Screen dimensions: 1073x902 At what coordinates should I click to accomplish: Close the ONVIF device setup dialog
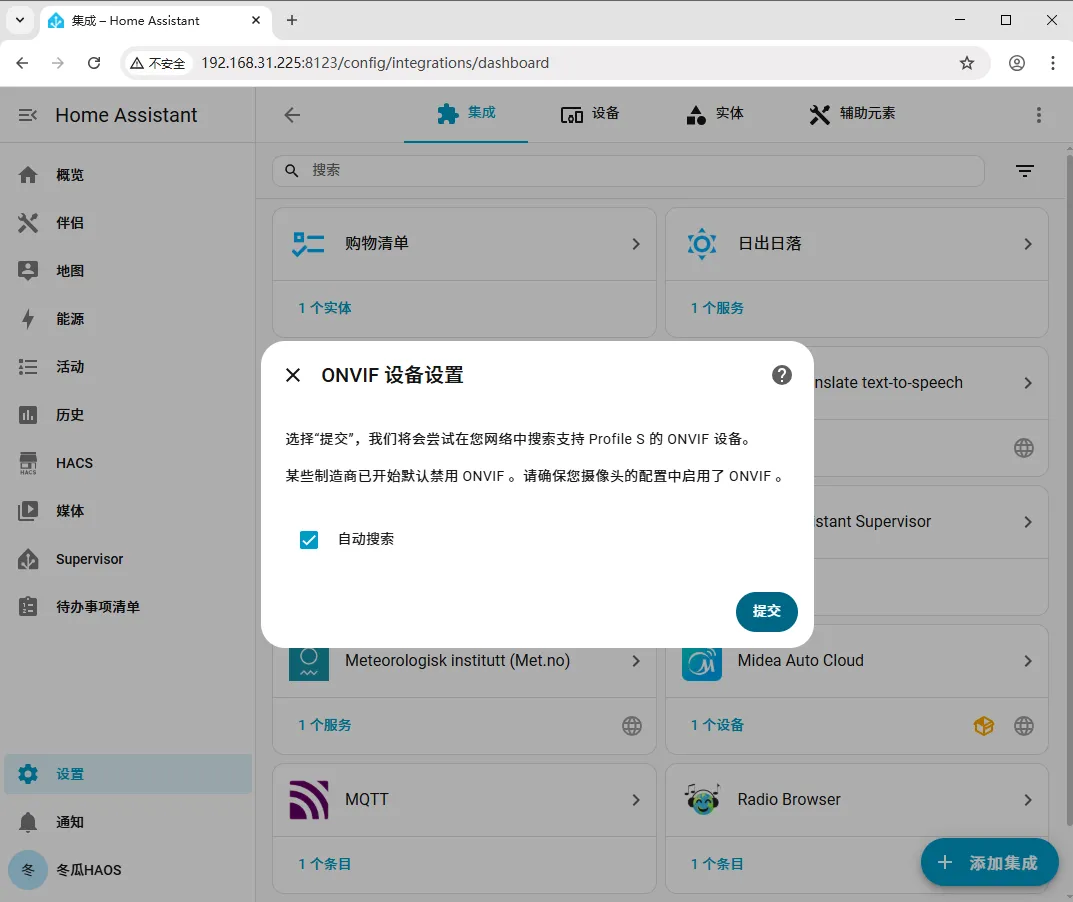coord(293,375)
